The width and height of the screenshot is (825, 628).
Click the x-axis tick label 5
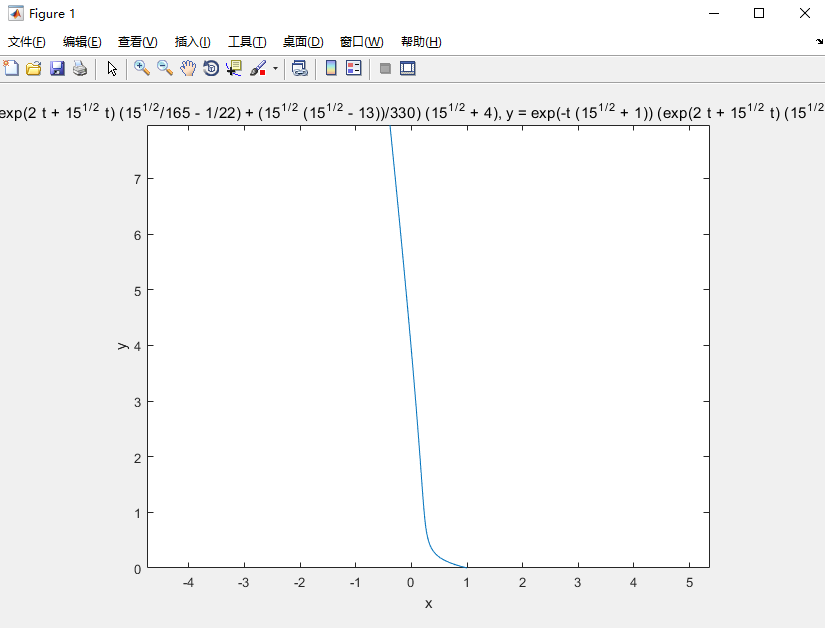(689, 583)
